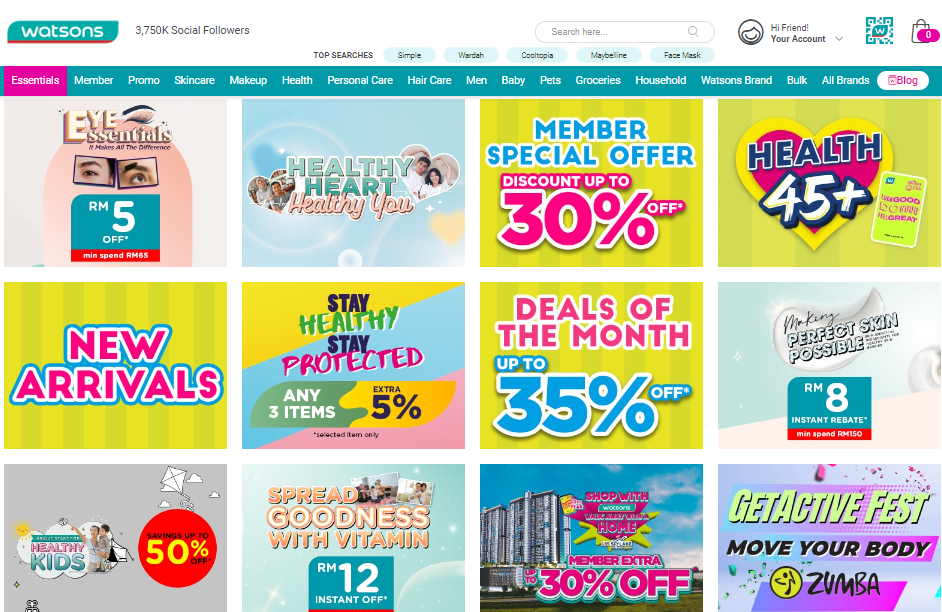The width and height of the screenshot is (942, 612).
Task: Open the QR code scanner icon
Action: coord(879,31)
